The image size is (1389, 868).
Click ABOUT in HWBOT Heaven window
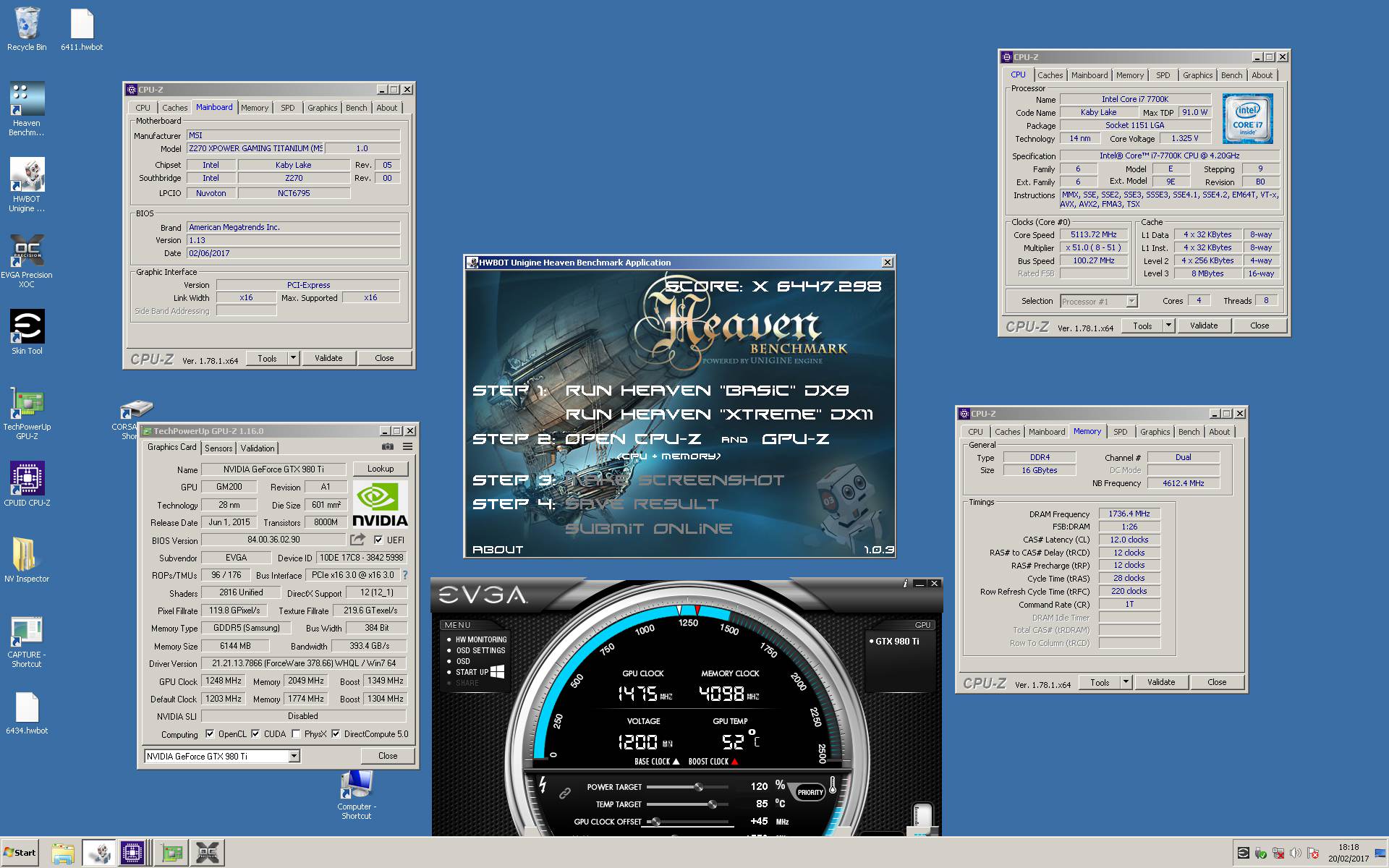point(498,550)
